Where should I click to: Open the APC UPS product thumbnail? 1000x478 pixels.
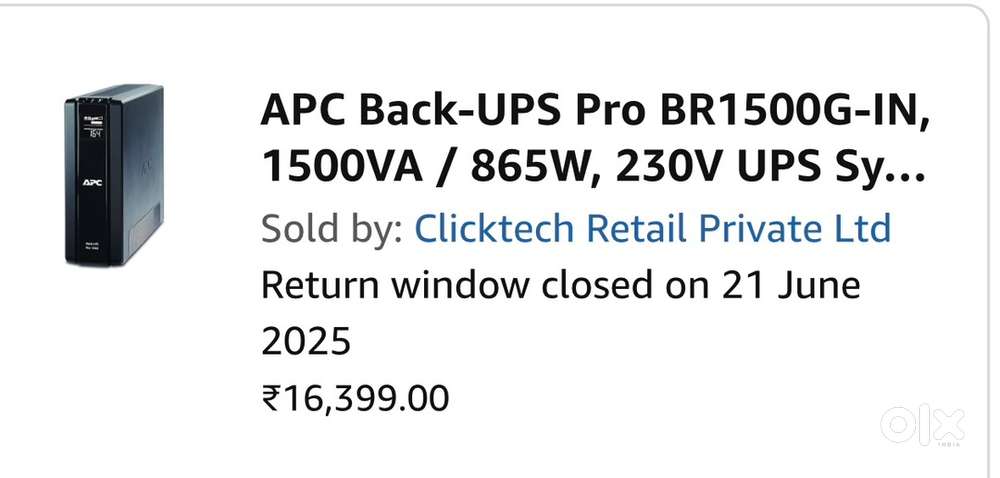114,175
